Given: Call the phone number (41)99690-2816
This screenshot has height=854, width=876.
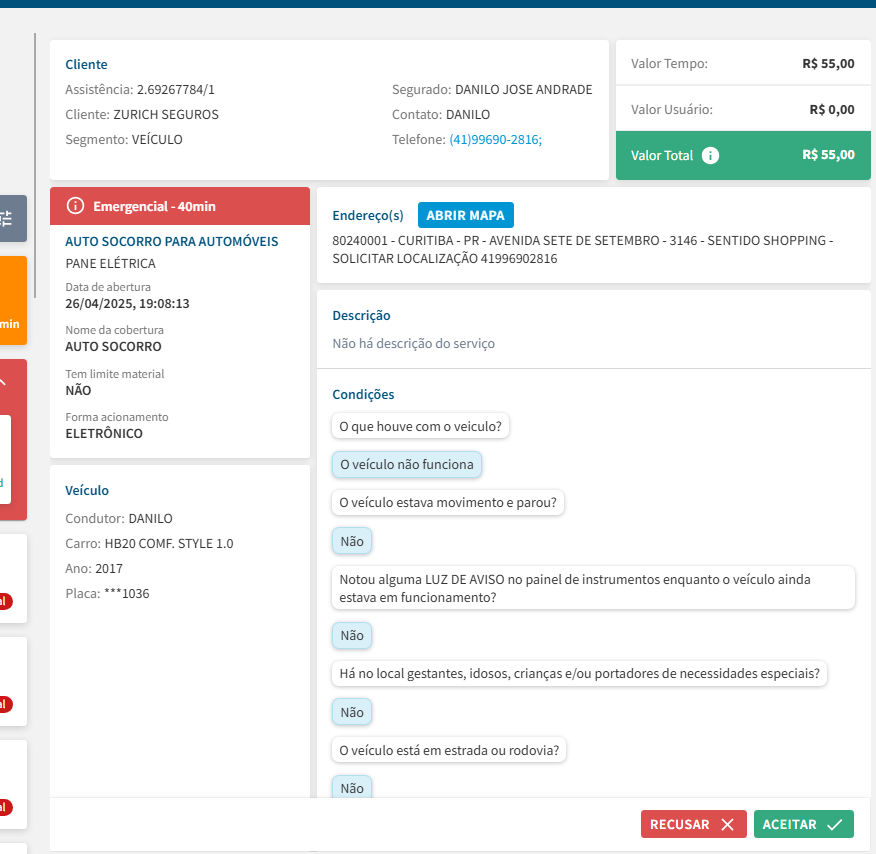Looking at the screenshot, I should tap(495, 140).
